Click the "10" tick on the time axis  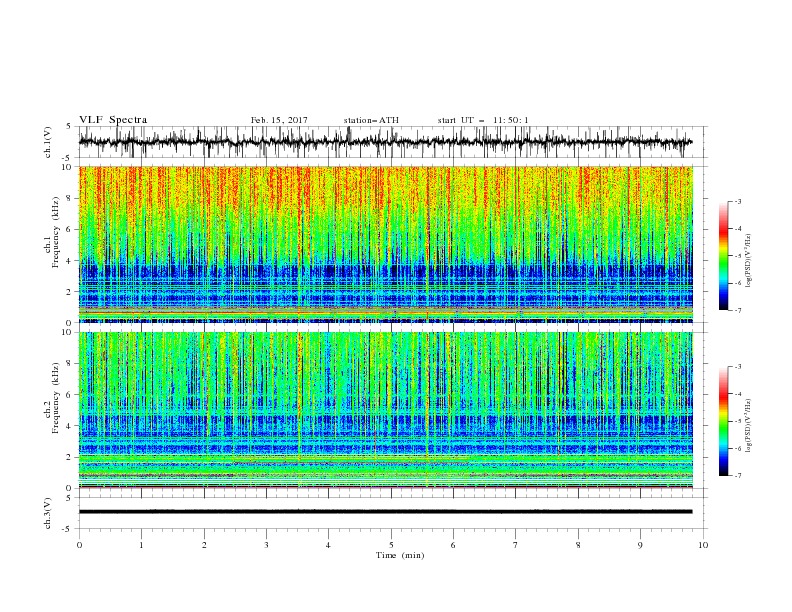(x=703, y=545)
